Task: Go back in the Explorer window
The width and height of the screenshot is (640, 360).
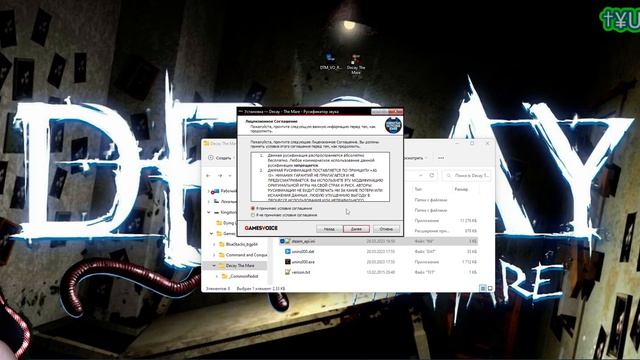Action: click(209, 176)
